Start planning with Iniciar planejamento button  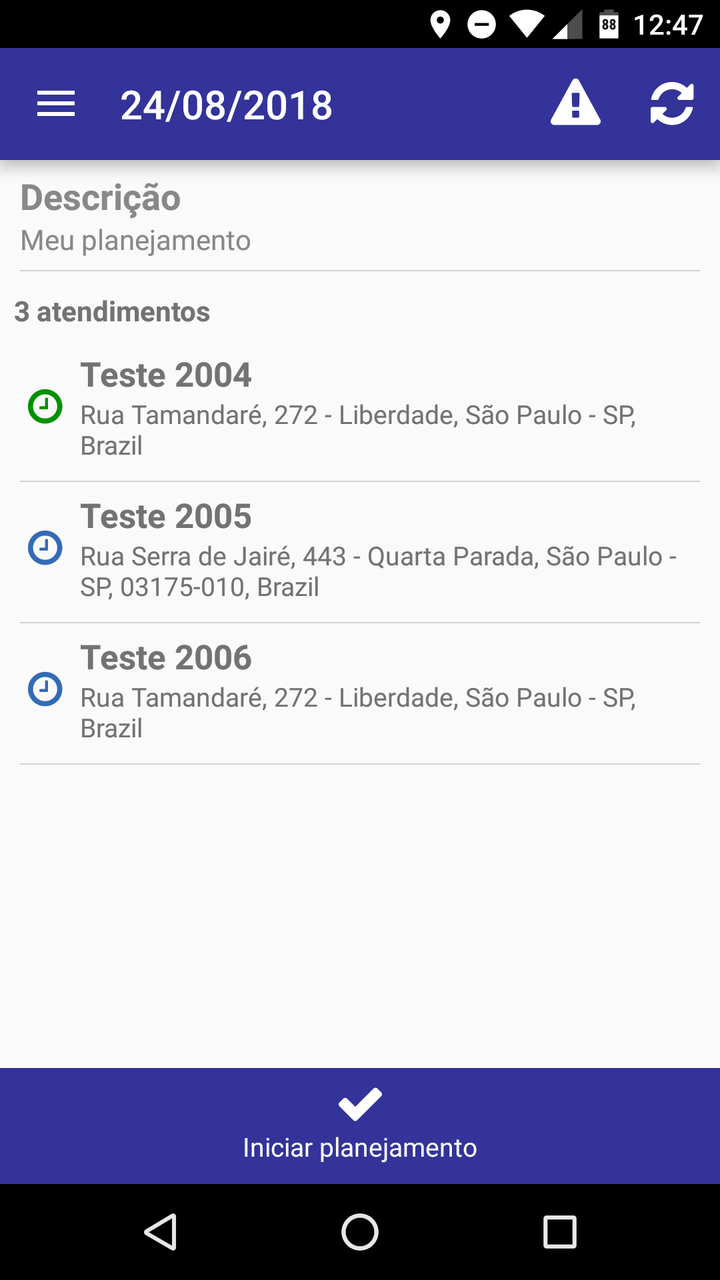point(360,1146)
